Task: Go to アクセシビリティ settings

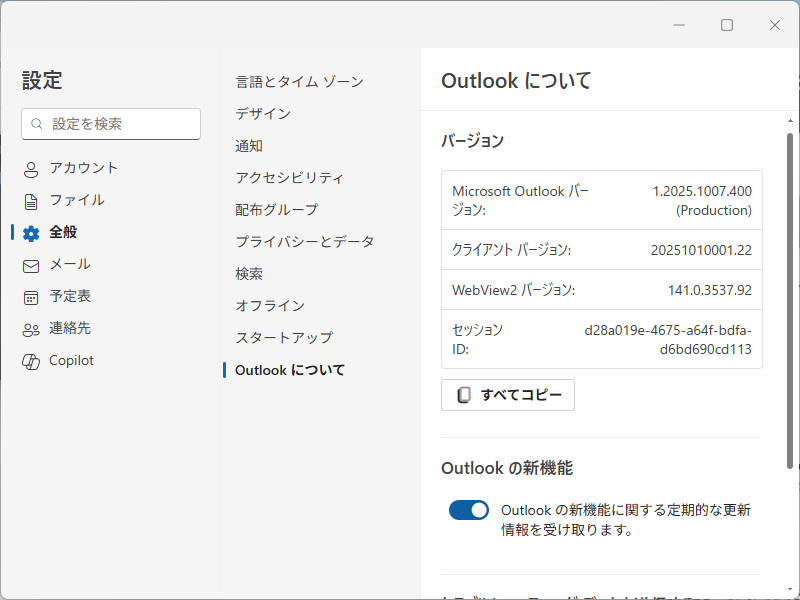Action: 289,178
